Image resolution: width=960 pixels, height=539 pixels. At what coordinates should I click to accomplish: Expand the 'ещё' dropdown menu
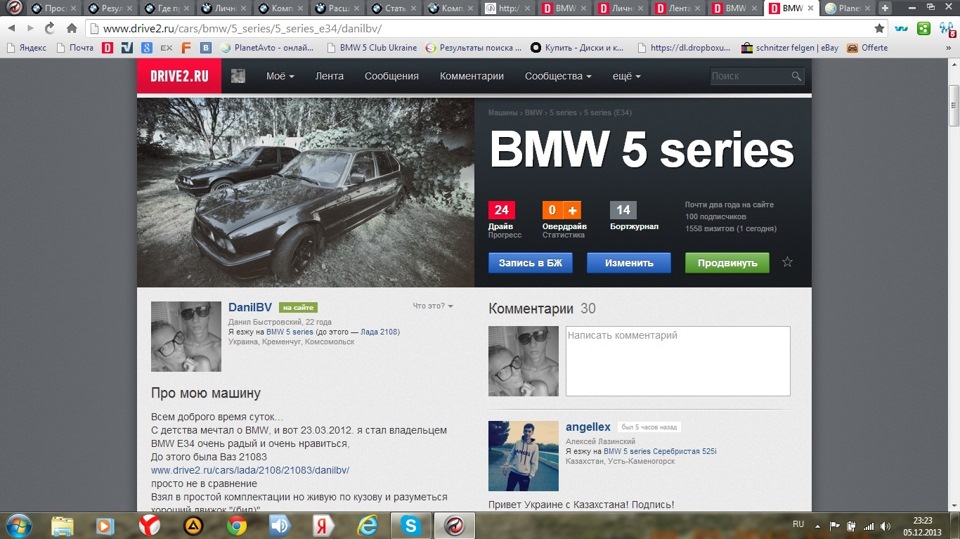(x=626, y=76)
